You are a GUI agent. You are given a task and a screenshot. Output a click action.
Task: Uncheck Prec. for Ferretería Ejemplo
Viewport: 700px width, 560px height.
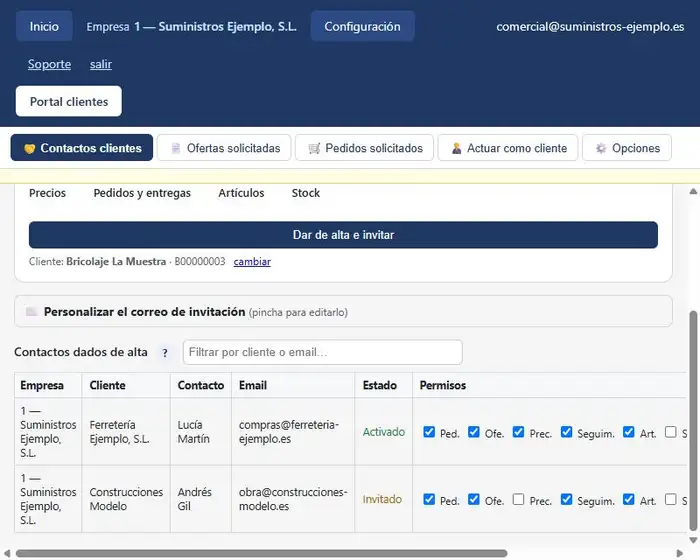518,432
